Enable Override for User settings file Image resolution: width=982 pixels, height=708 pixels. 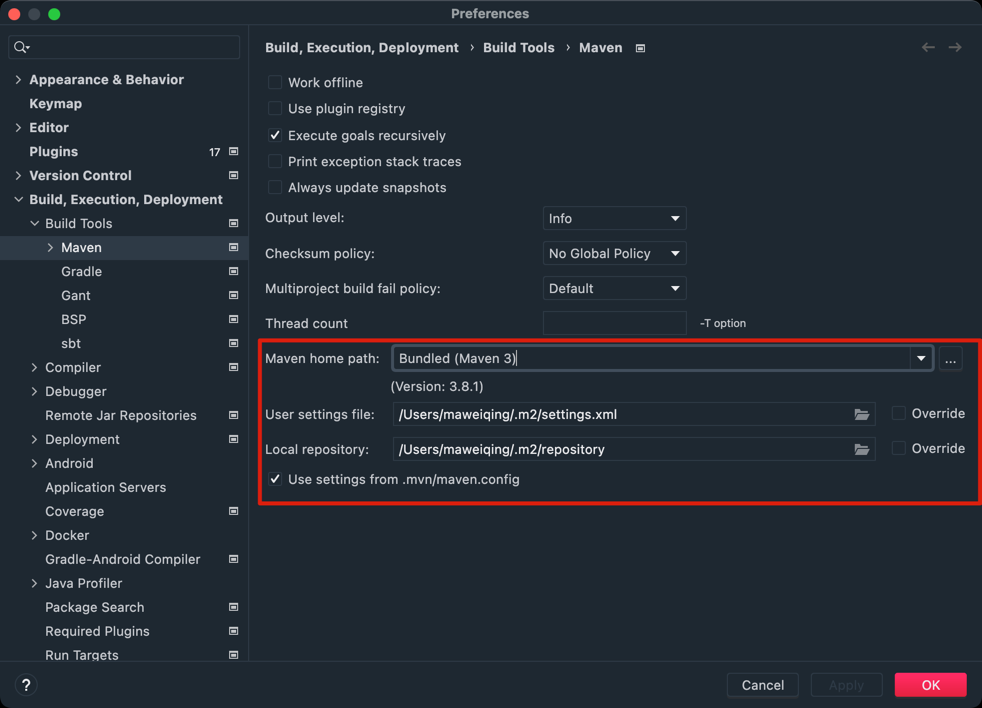(x=900, y=413)
